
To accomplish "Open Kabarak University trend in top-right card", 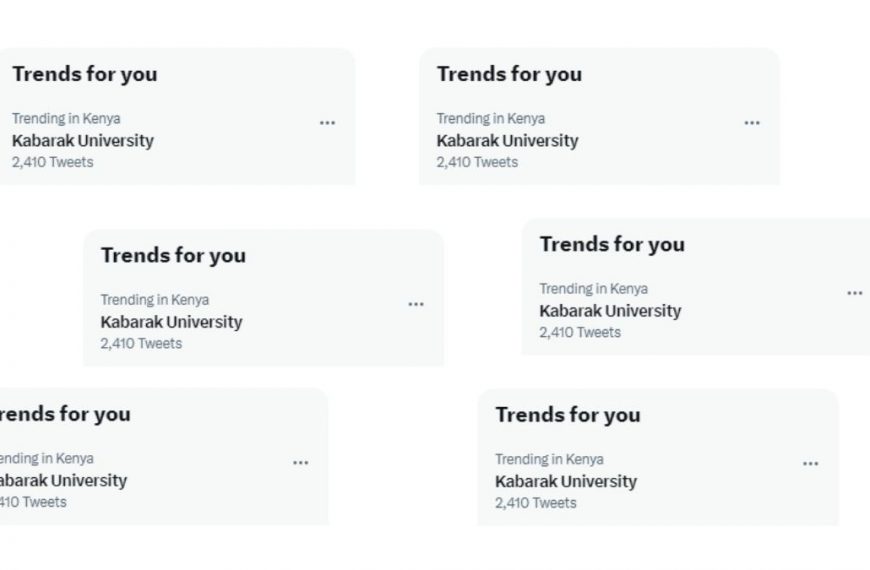I will (x=507, y=141).
